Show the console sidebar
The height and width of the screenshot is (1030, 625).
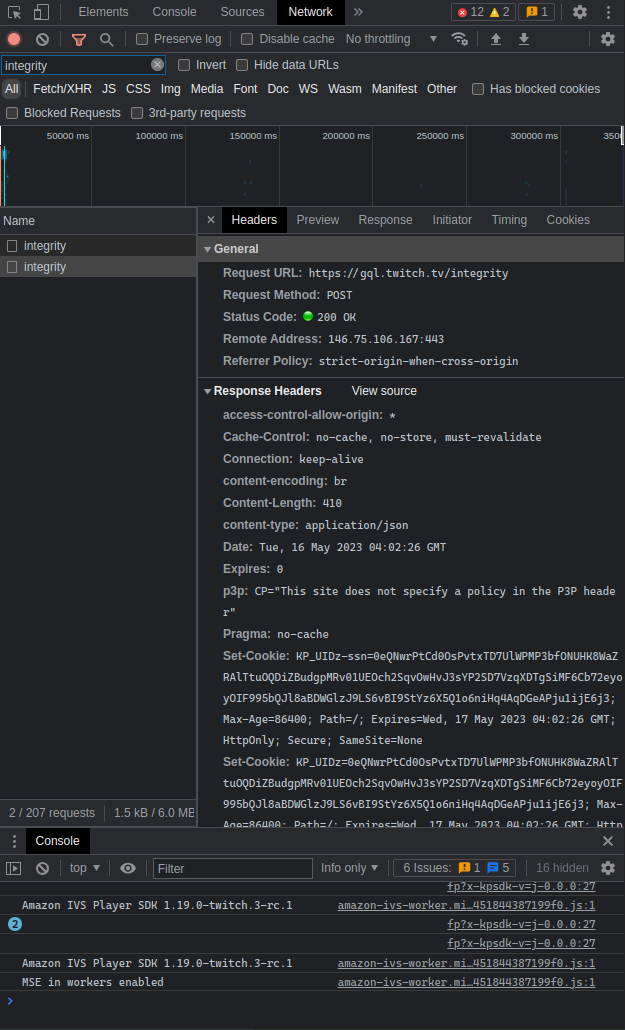(14, 868)
